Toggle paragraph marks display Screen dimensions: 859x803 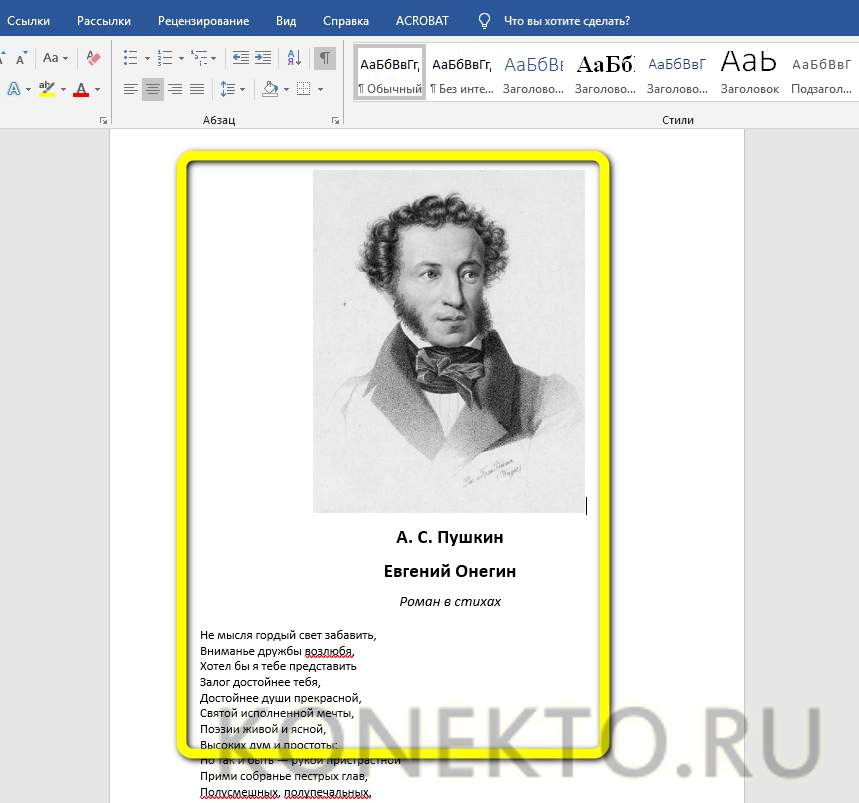[x=325, y=58]
